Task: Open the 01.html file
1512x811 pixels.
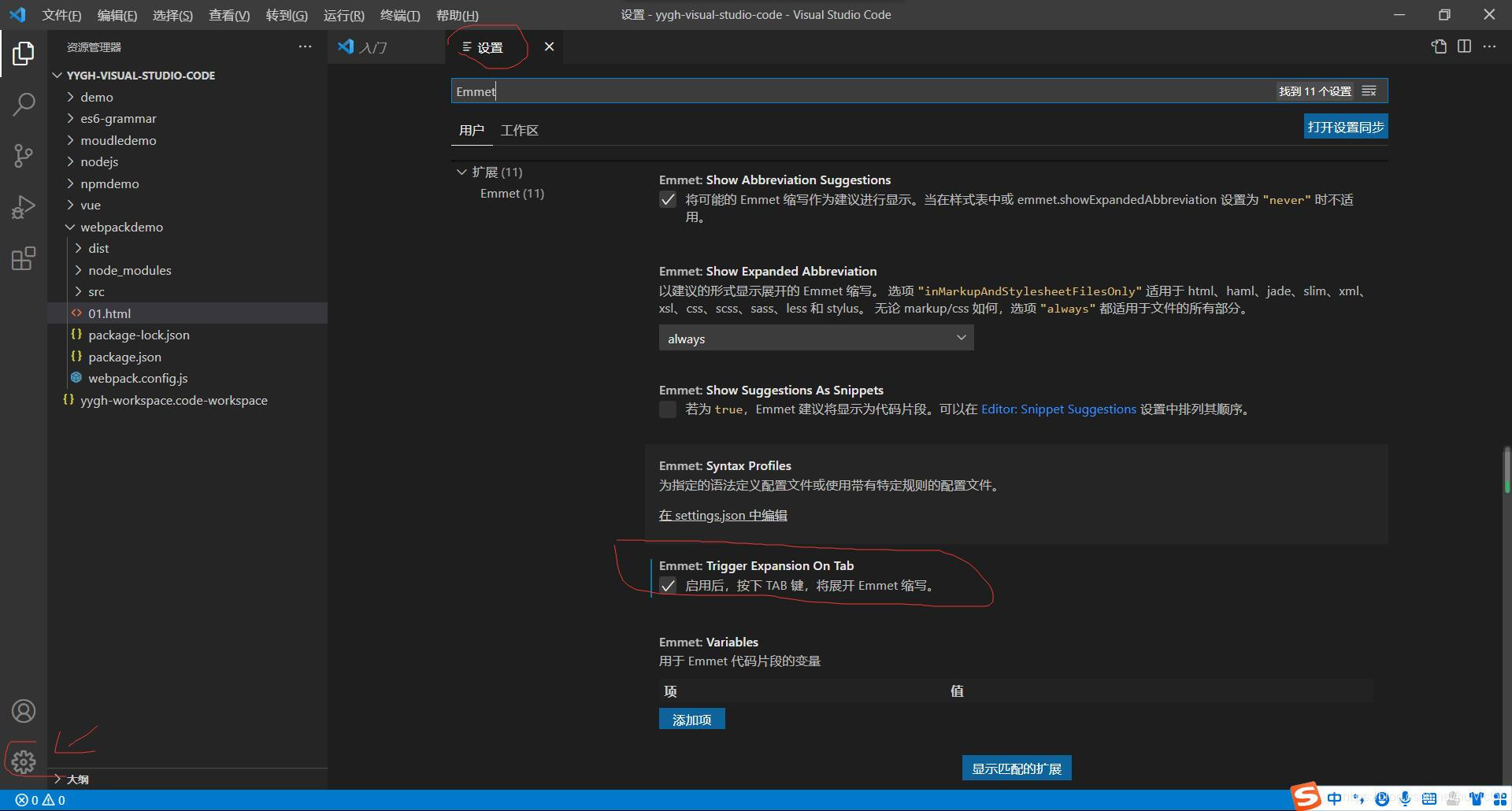Action: (187, 313)
